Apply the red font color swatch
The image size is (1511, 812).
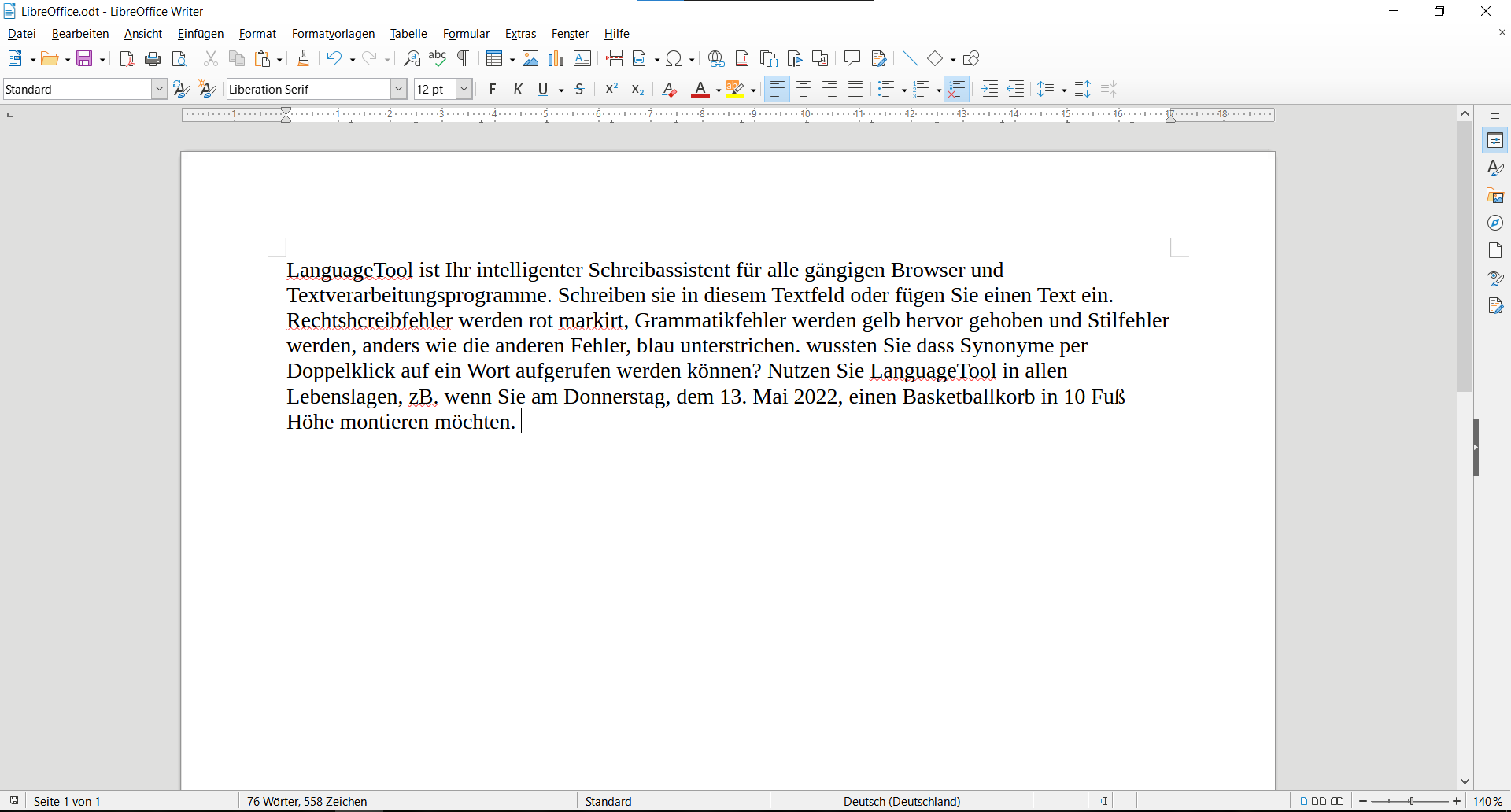click(x=700, y=90)
